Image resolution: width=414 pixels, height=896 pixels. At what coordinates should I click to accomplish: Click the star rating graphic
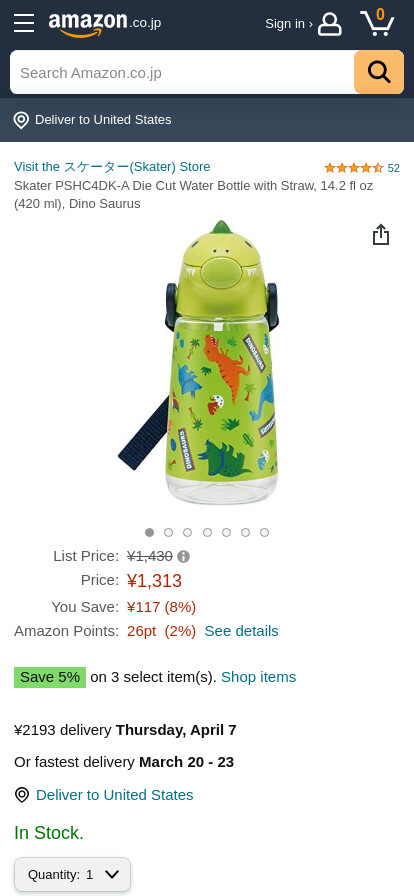pyautogui.click(x=353, y=168)
